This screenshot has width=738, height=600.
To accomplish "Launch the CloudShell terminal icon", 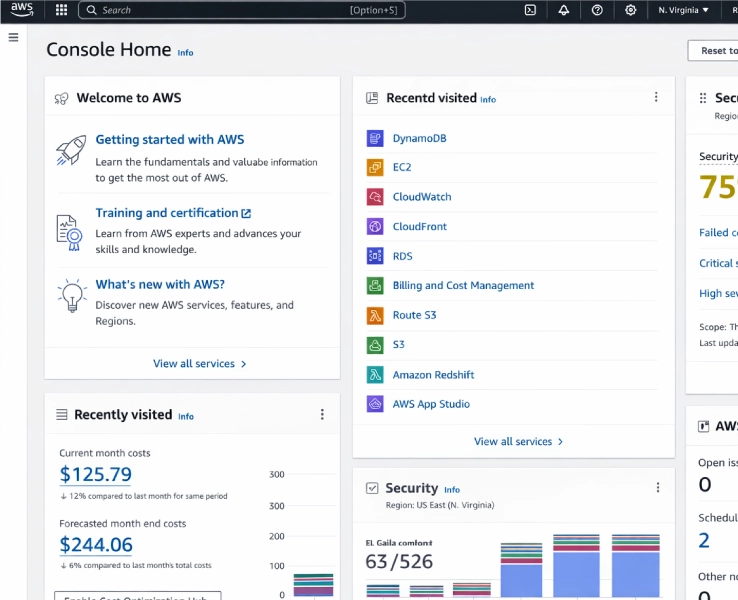I will click(x=530, y=10).
